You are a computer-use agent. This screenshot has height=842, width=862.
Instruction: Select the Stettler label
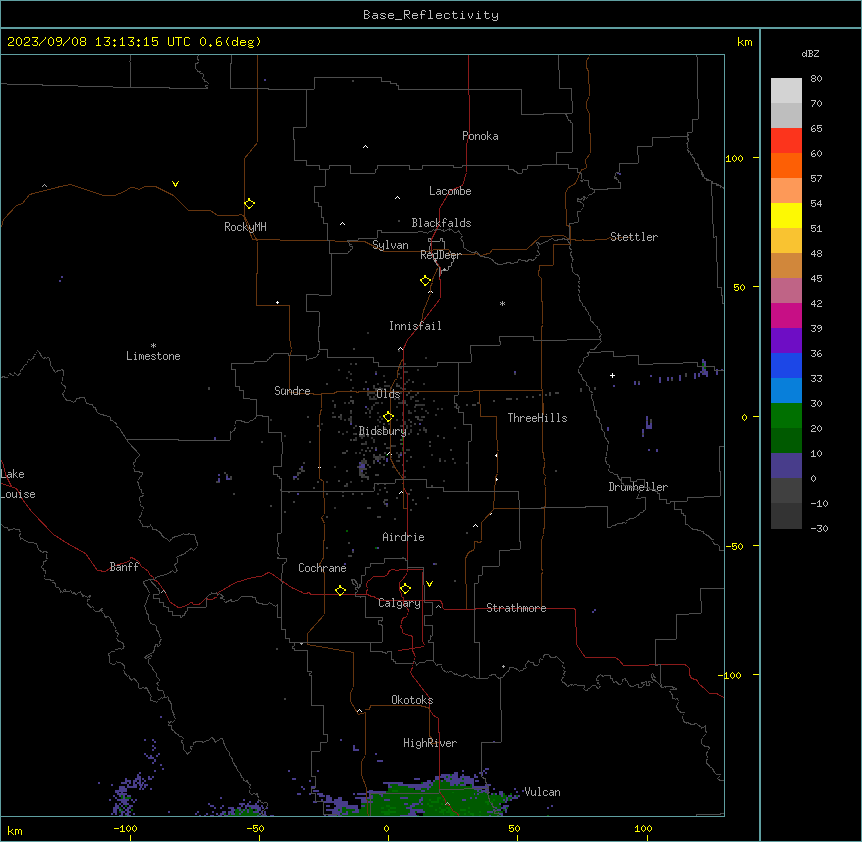pos(634,237)
